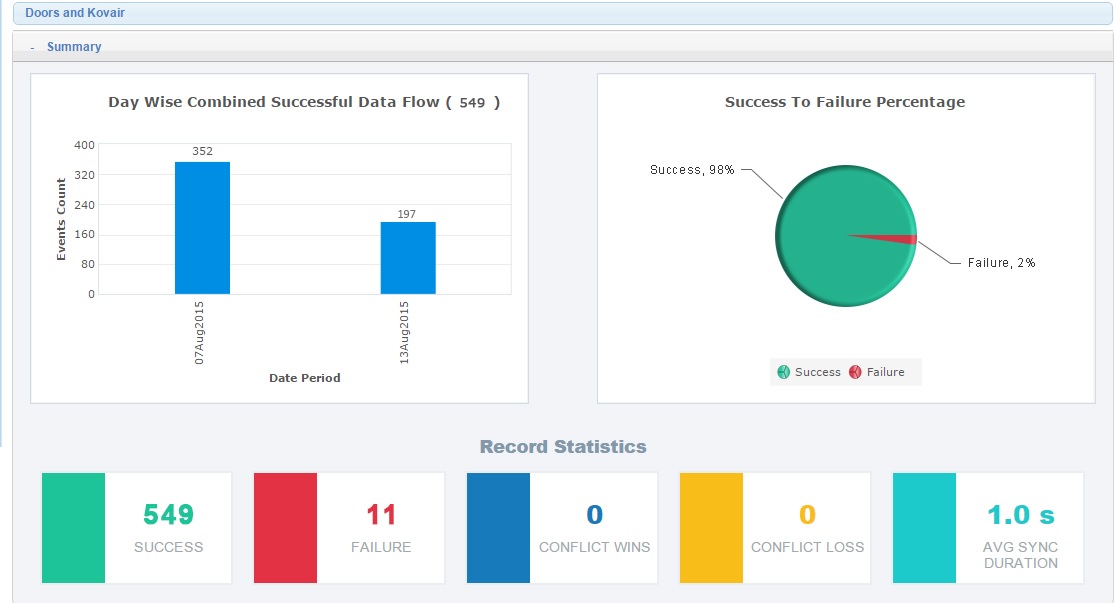Click the yellow swatch on Conflict Loss tile
This screenshot has height=603, width=1114.
click(x=709, y=527)
